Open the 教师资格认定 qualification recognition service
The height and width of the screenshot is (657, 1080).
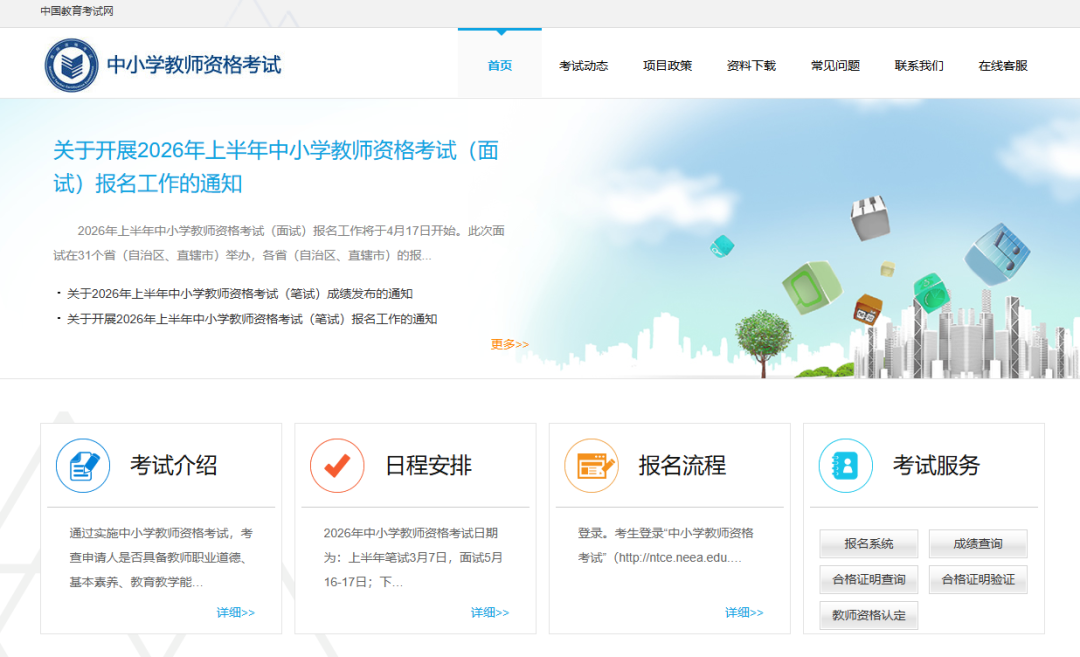pos(868,615)
